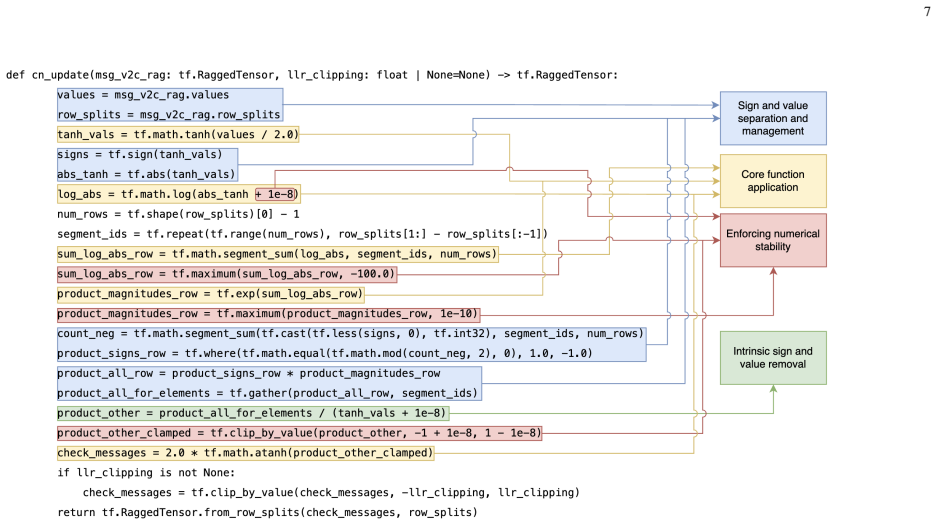Select the product_all_for_elements gather line
This screenshot has width=937, height=525.
pyautogui.click(x=268, y=393)
